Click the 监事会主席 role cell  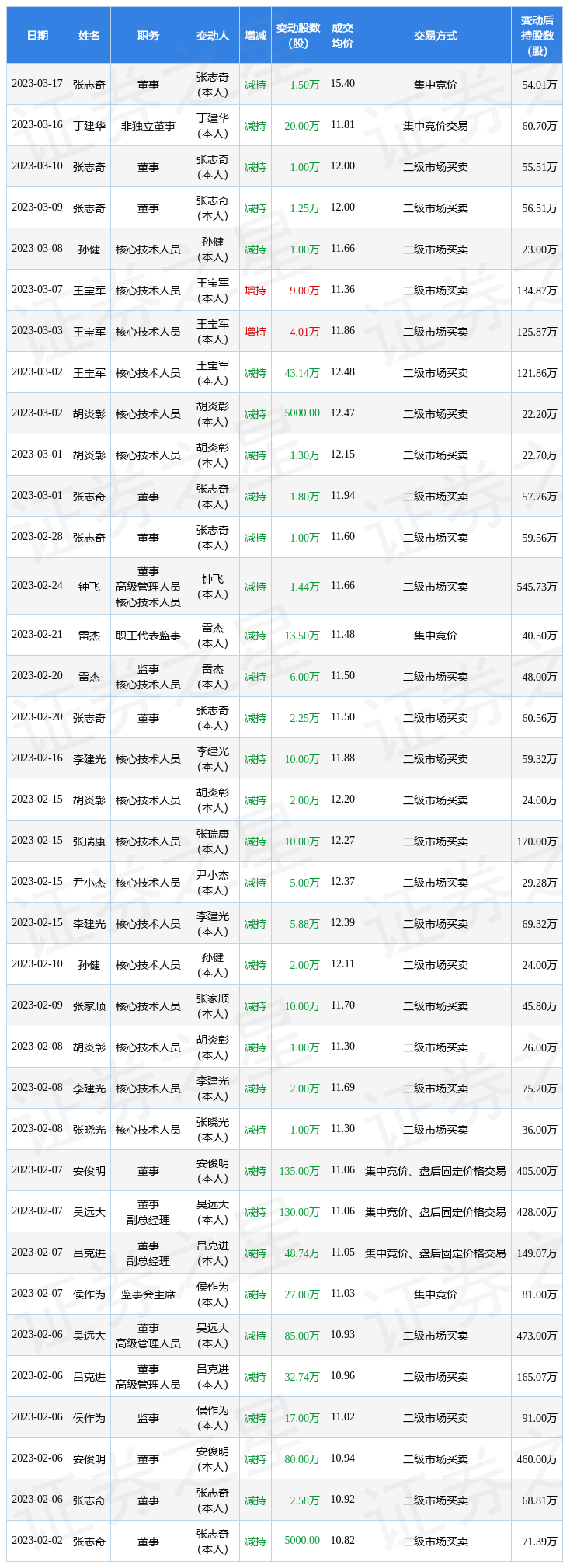[x=148, y=1294]
